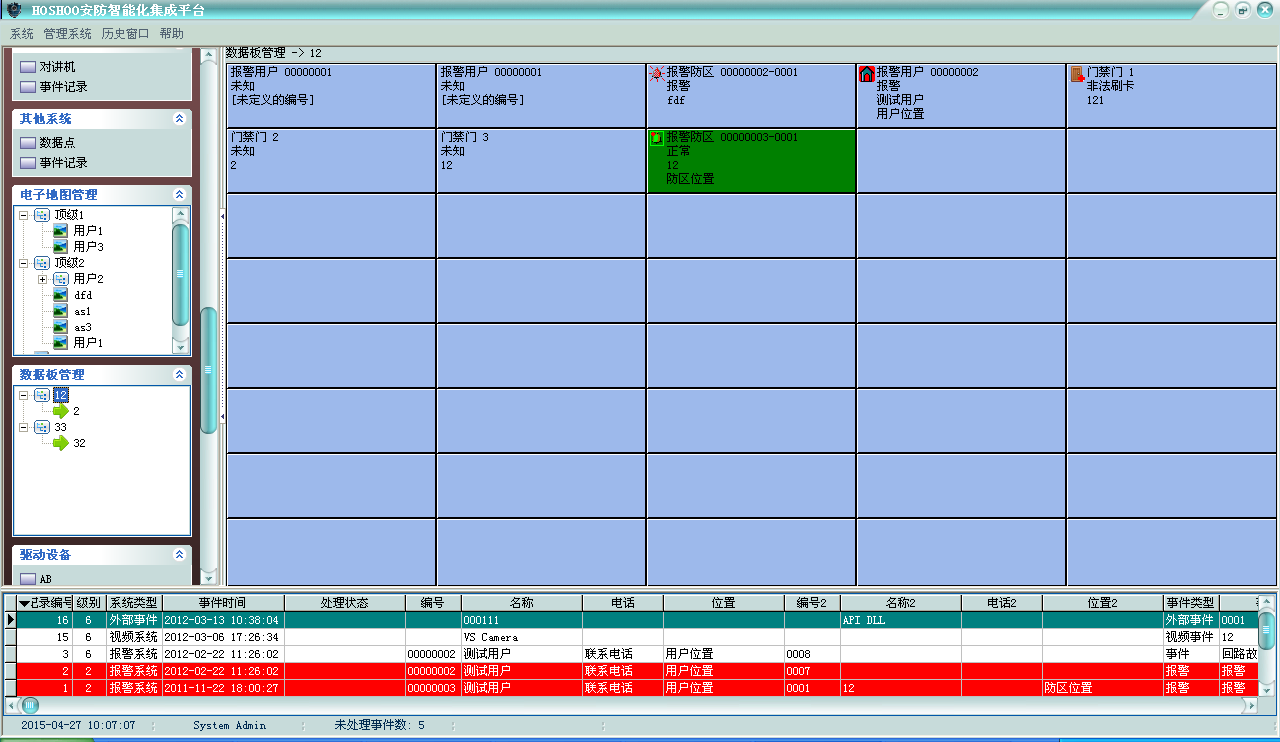
Task: Open the 历史窗口 menu
Action: 125,33
